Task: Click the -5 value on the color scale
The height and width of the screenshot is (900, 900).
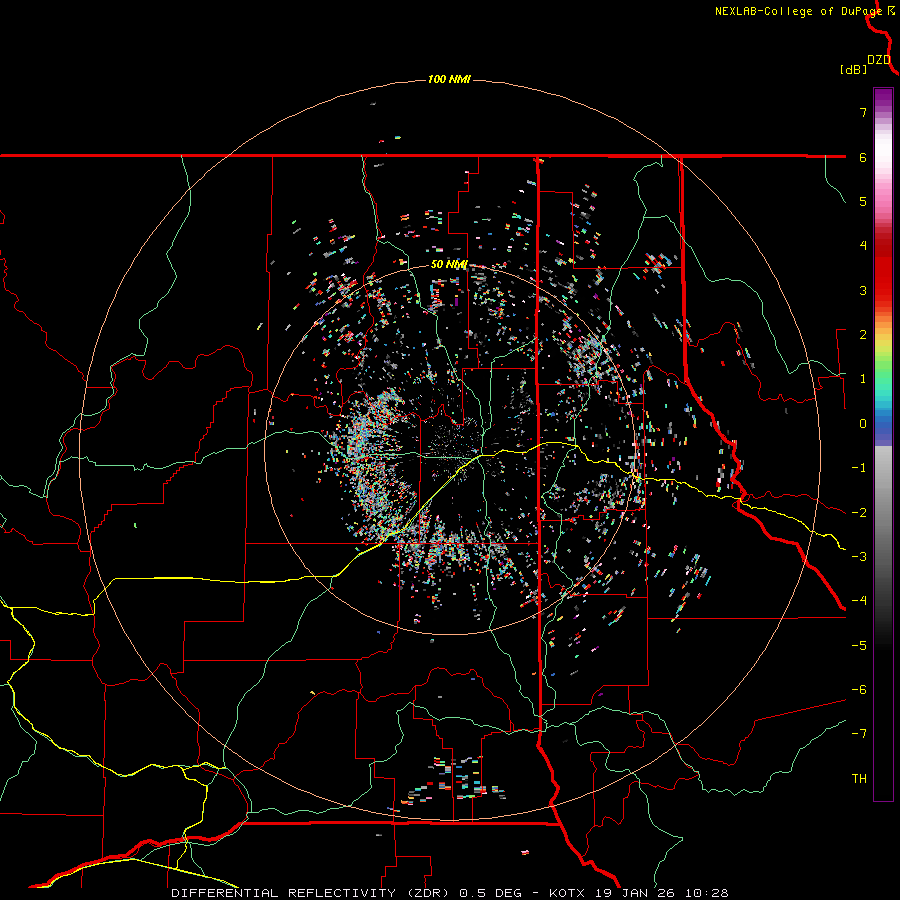Action: [859, 646]
